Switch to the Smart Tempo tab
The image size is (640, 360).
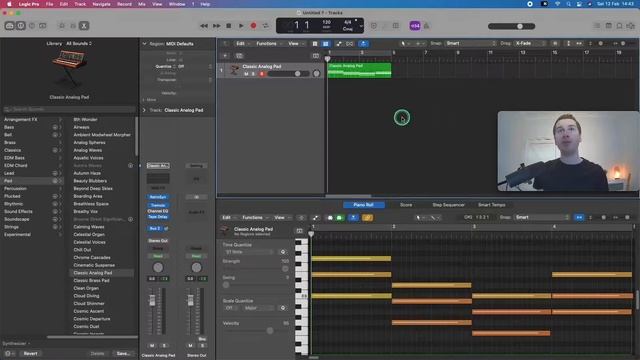click(491, 205)
